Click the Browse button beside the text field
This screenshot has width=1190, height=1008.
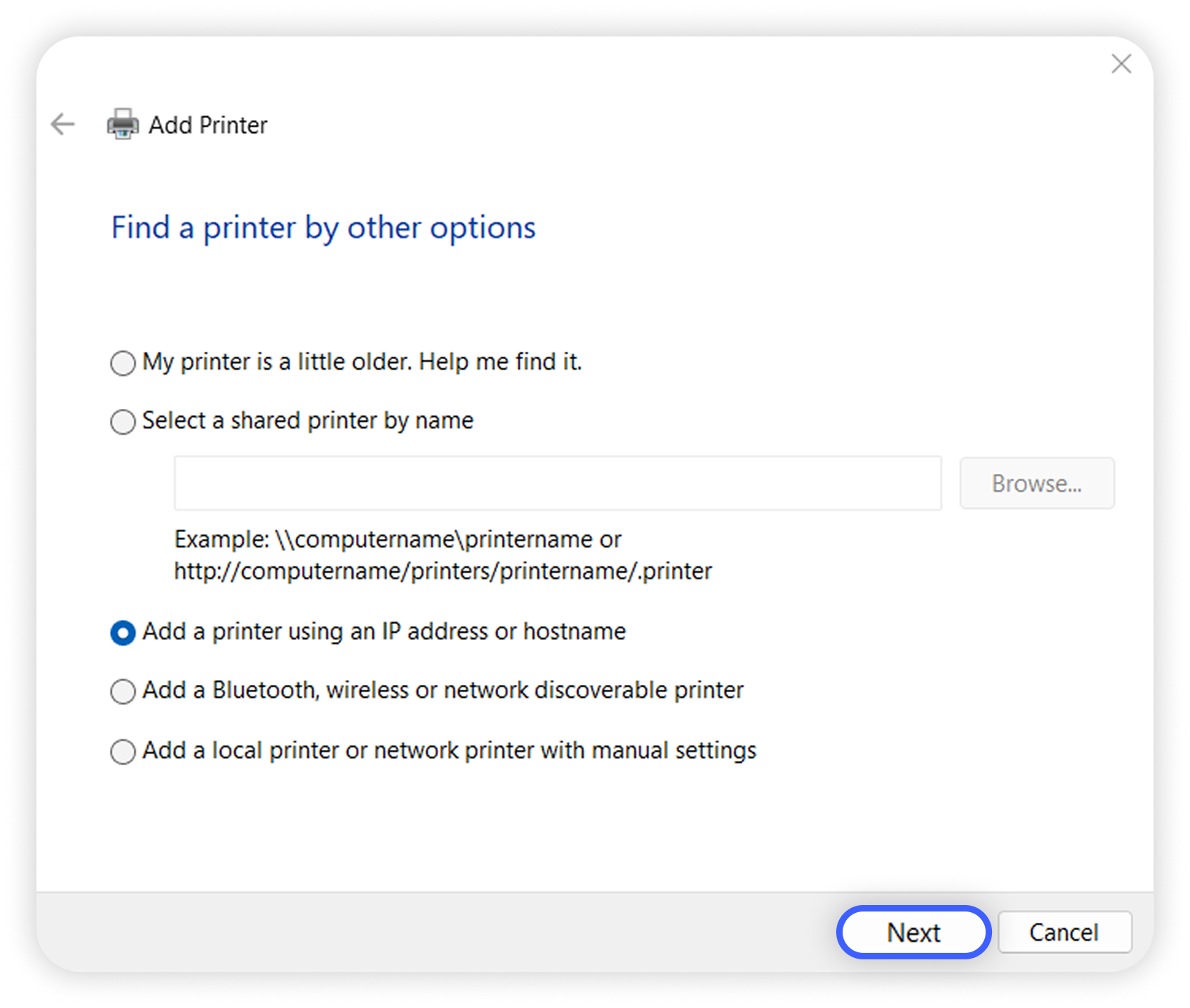click(x=1037, y=483)
